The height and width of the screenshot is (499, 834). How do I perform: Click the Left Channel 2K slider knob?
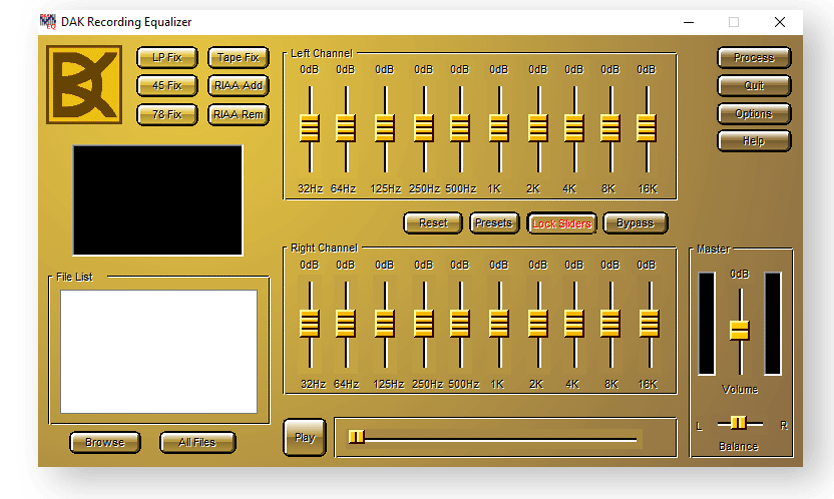click(x=538, y=128)
